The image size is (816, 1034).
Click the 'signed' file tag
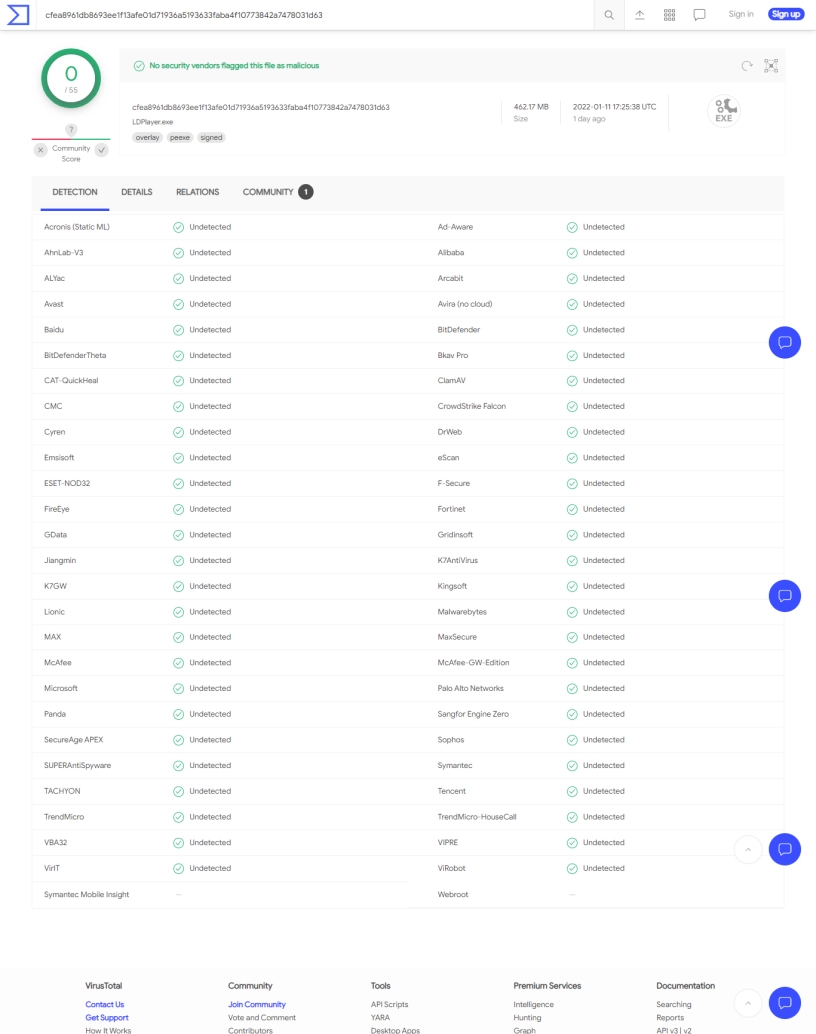click(x=211, y=138)
